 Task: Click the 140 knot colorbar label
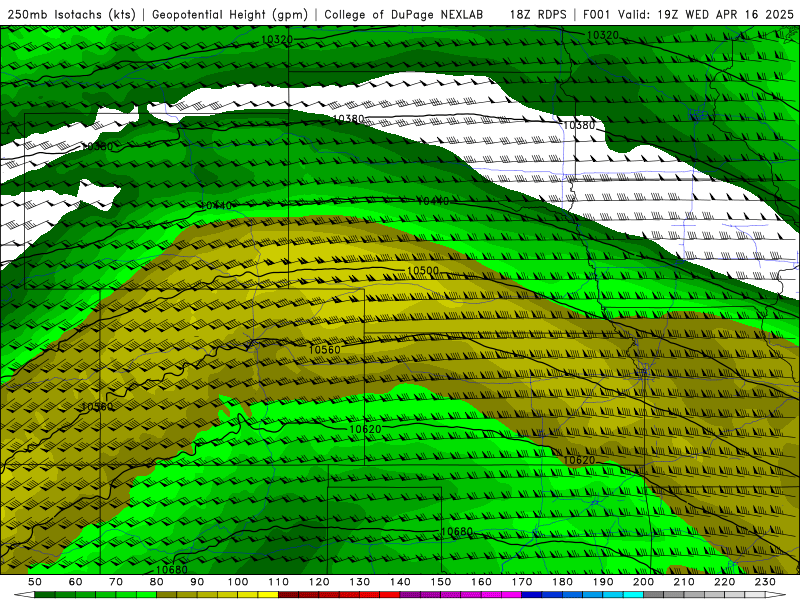point(400,582)
